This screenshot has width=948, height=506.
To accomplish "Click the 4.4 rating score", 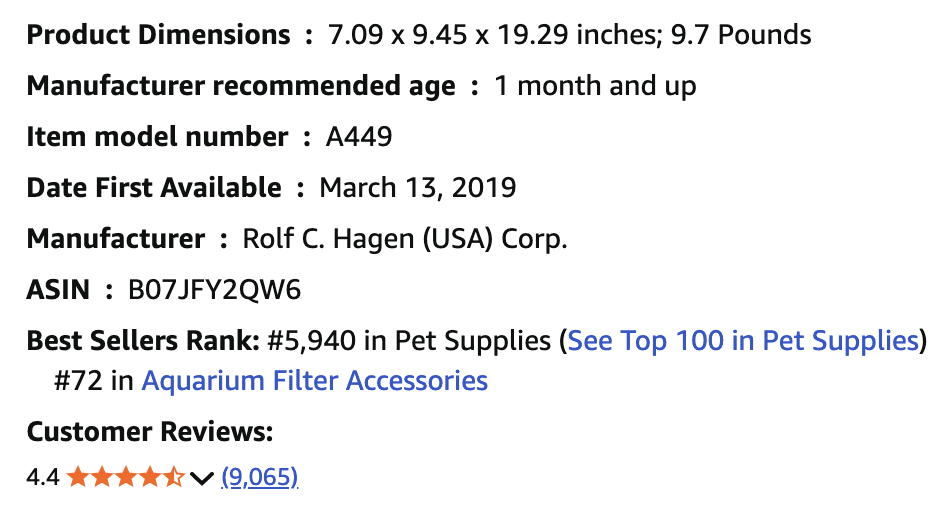I will click(43, 477).
